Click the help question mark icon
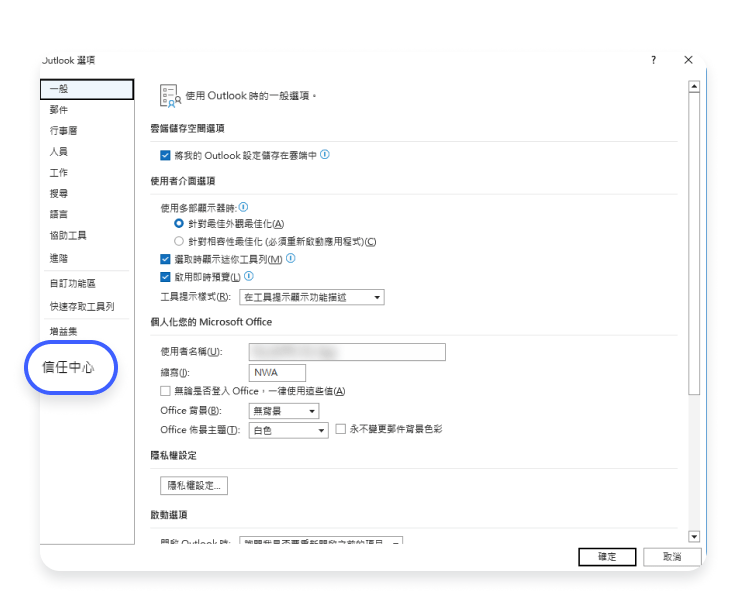This screenshot has width=750, height=616. (653, 60)
